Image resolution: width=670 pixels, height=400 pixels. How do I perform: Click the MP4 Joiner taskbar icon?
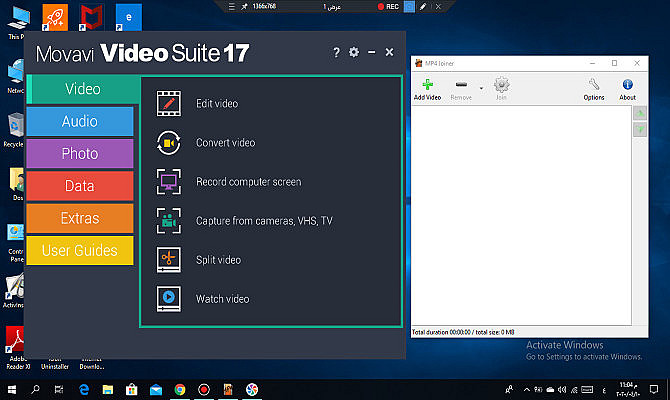(228, 389)
